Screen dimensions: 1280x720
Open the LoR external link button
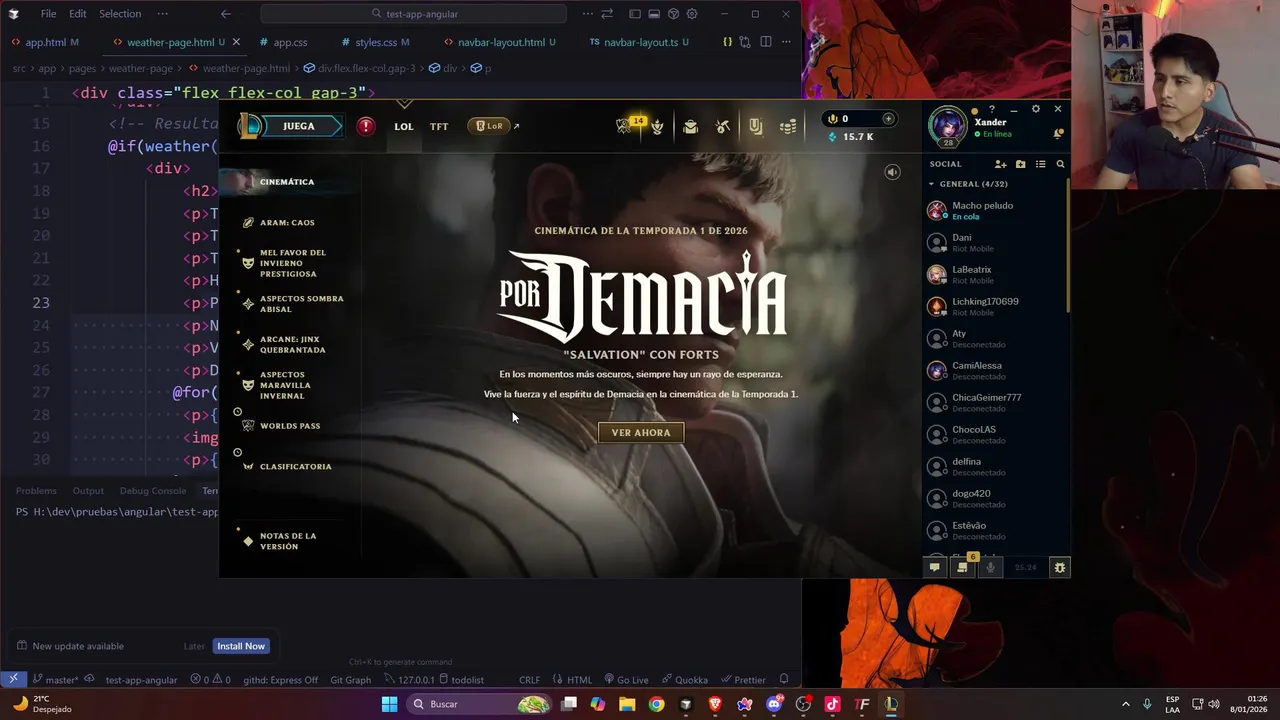point(493,126)
